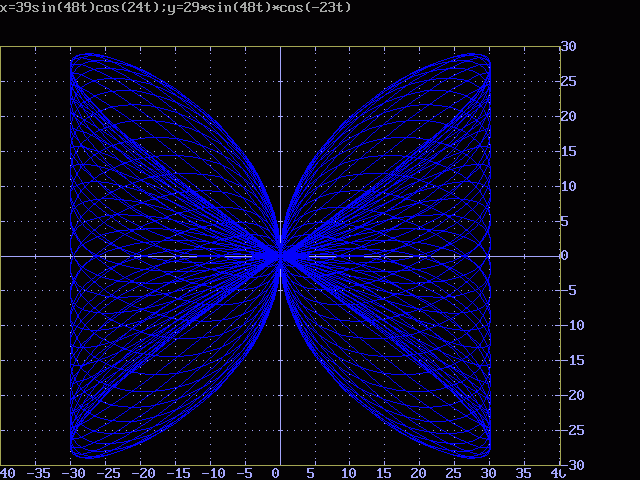Click the origin where the axes intersect
The width and height of the screenshot is (640, 480).
coord(280,256)
